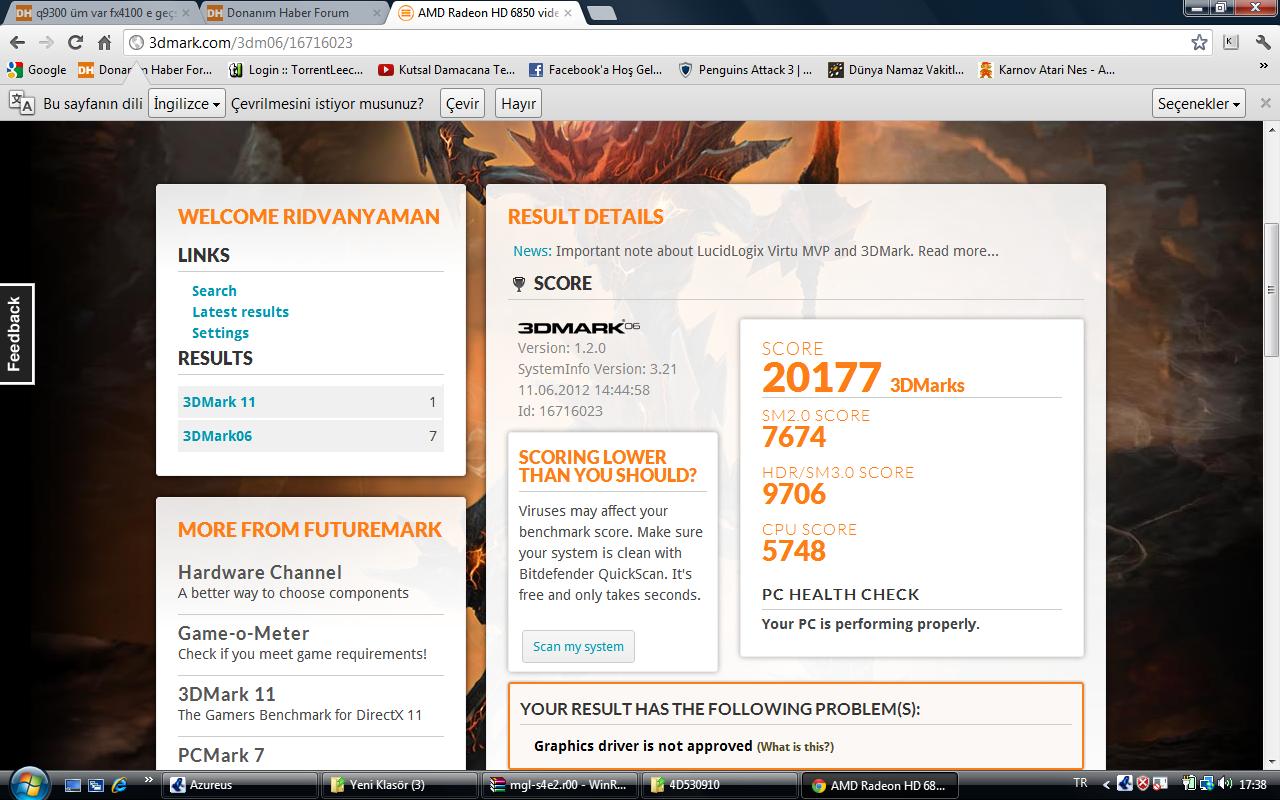Switch to 4D530910 taskbar window
The height and width of the screenshot is (800, 1280).
(x=720, y=785)
